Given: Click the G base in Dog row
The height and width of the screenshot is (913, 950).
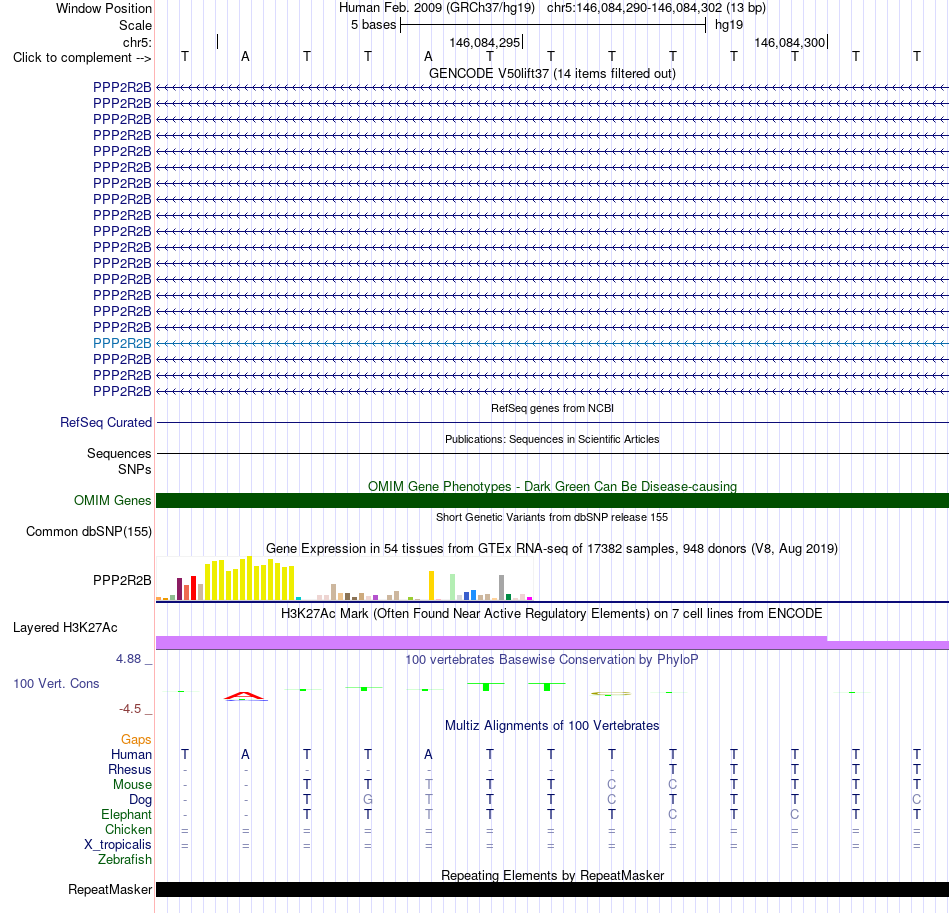Looking at the screenshot, I should 368,800.
